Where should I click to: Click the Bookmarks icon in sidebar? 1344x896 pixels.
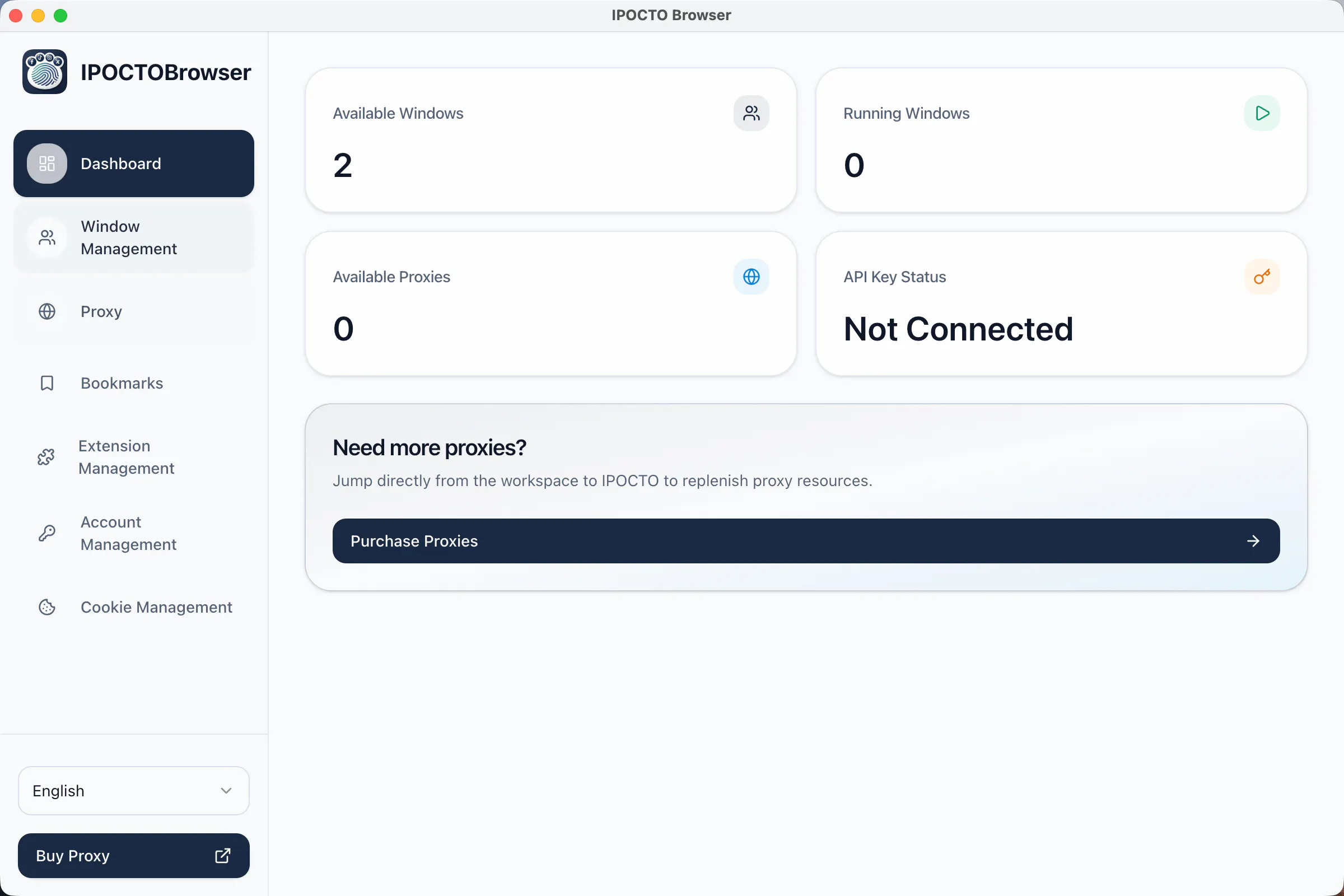(x=47, y=383)
